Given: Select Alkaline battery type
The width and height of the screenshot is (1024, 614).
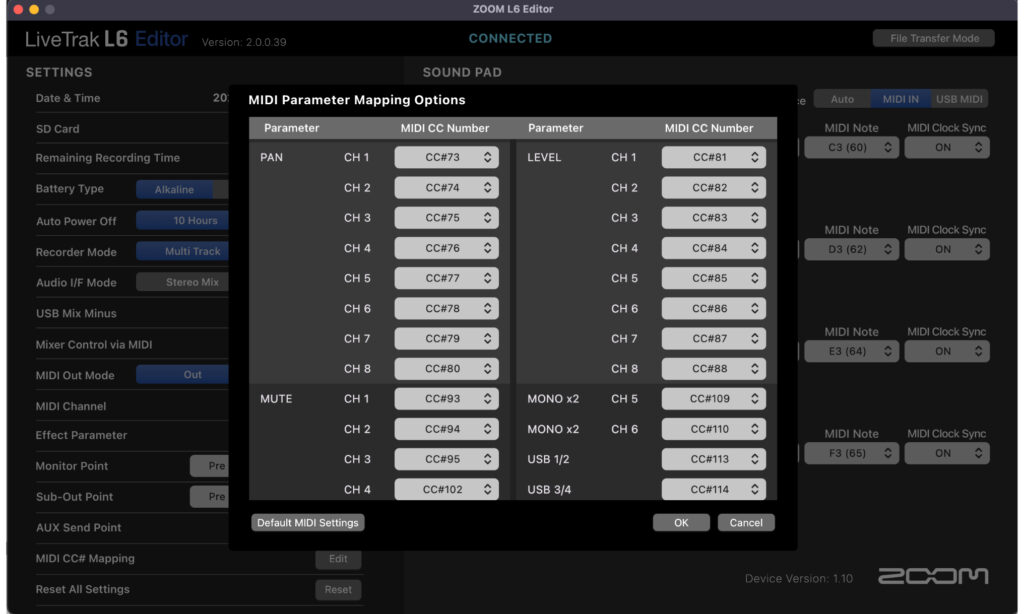Looking at the screenshot, I should coord(174,189).
